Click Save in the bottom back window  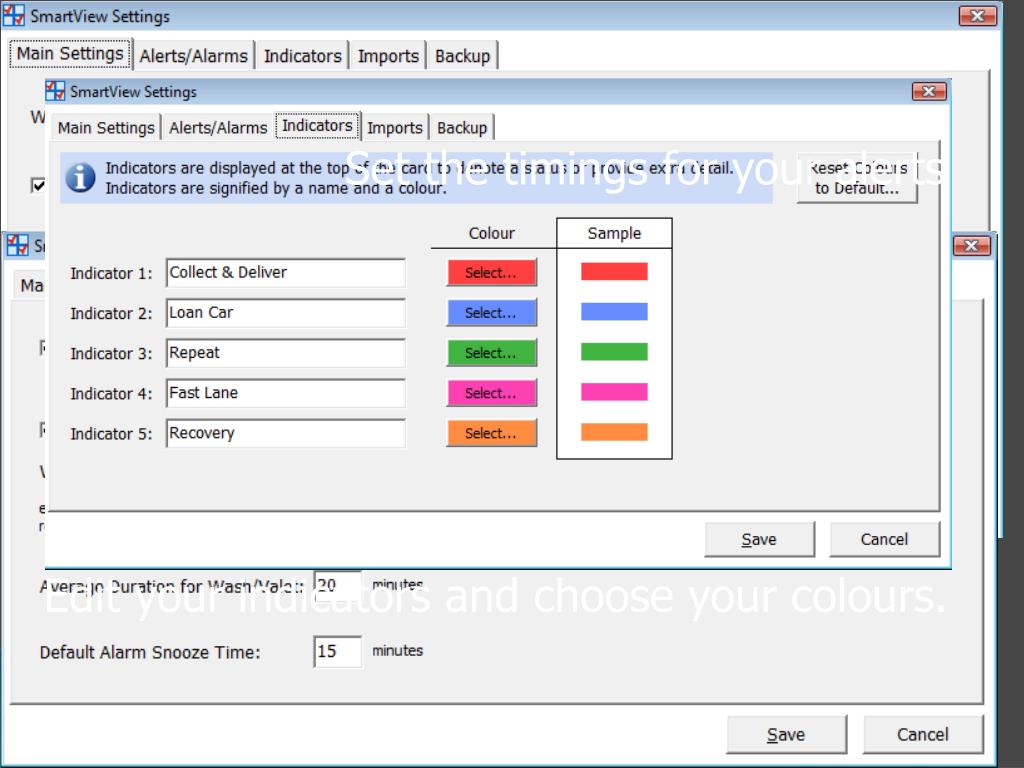[786, 735]
